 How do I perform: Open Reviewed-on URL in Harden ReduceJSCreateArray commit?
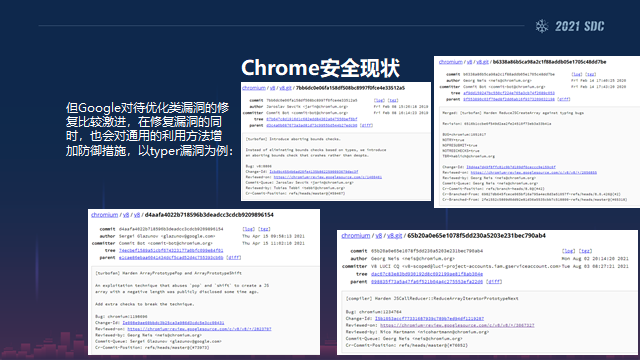pos(533,173)
